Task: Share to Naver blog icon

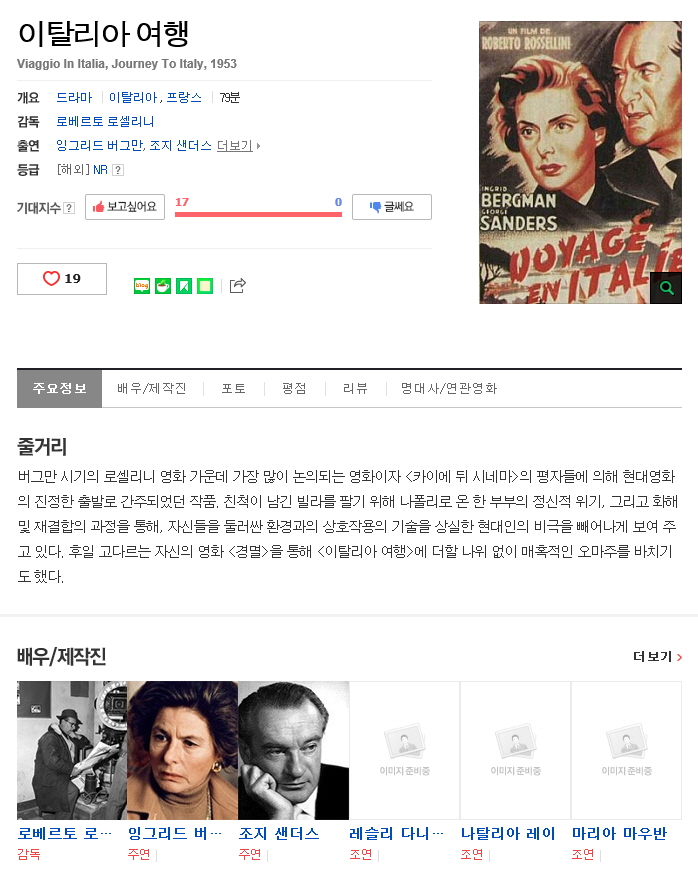Action: 142,286
